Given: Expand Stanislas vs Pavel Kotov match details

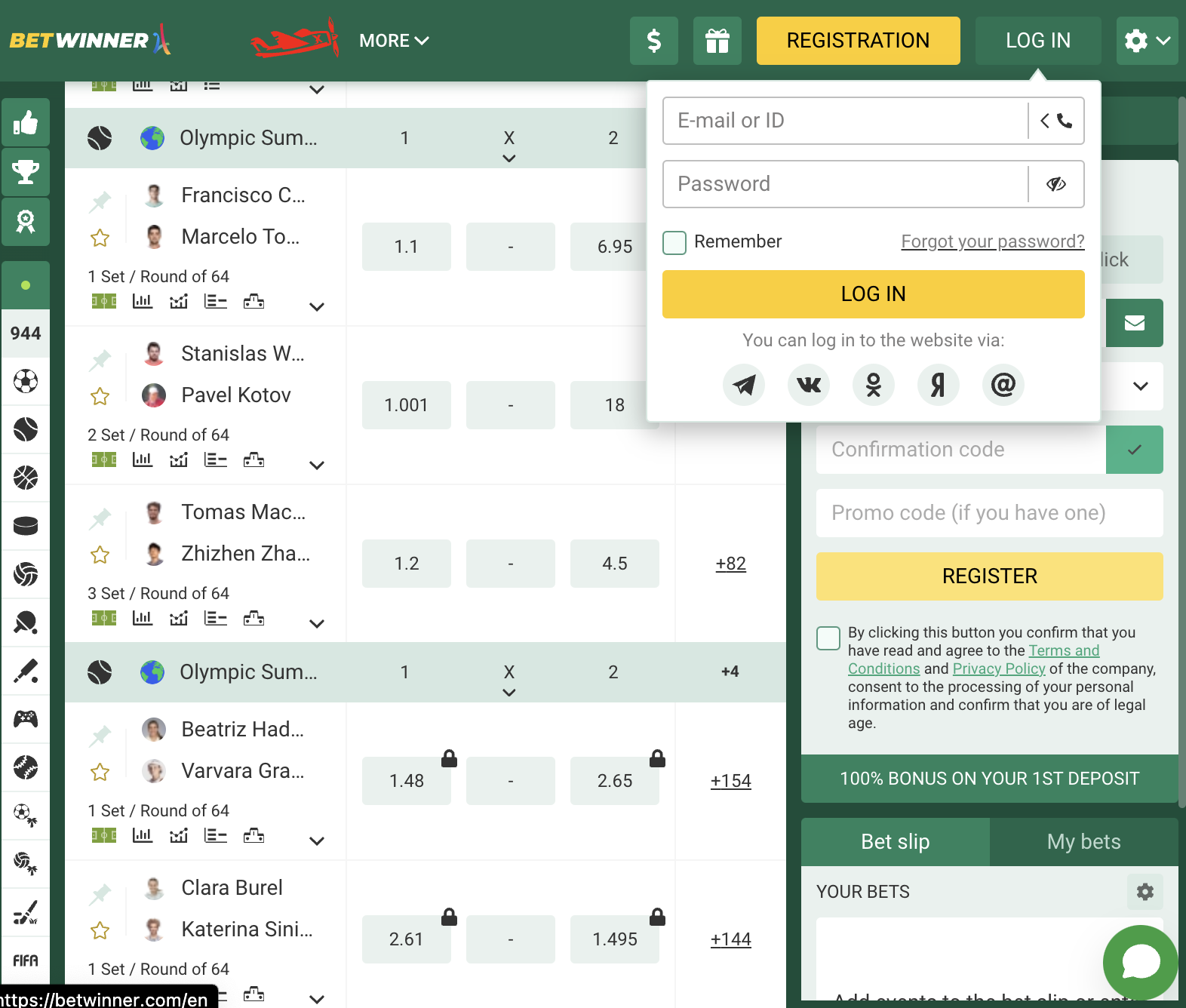Looking at the screenshot, I should click(317, 465).
